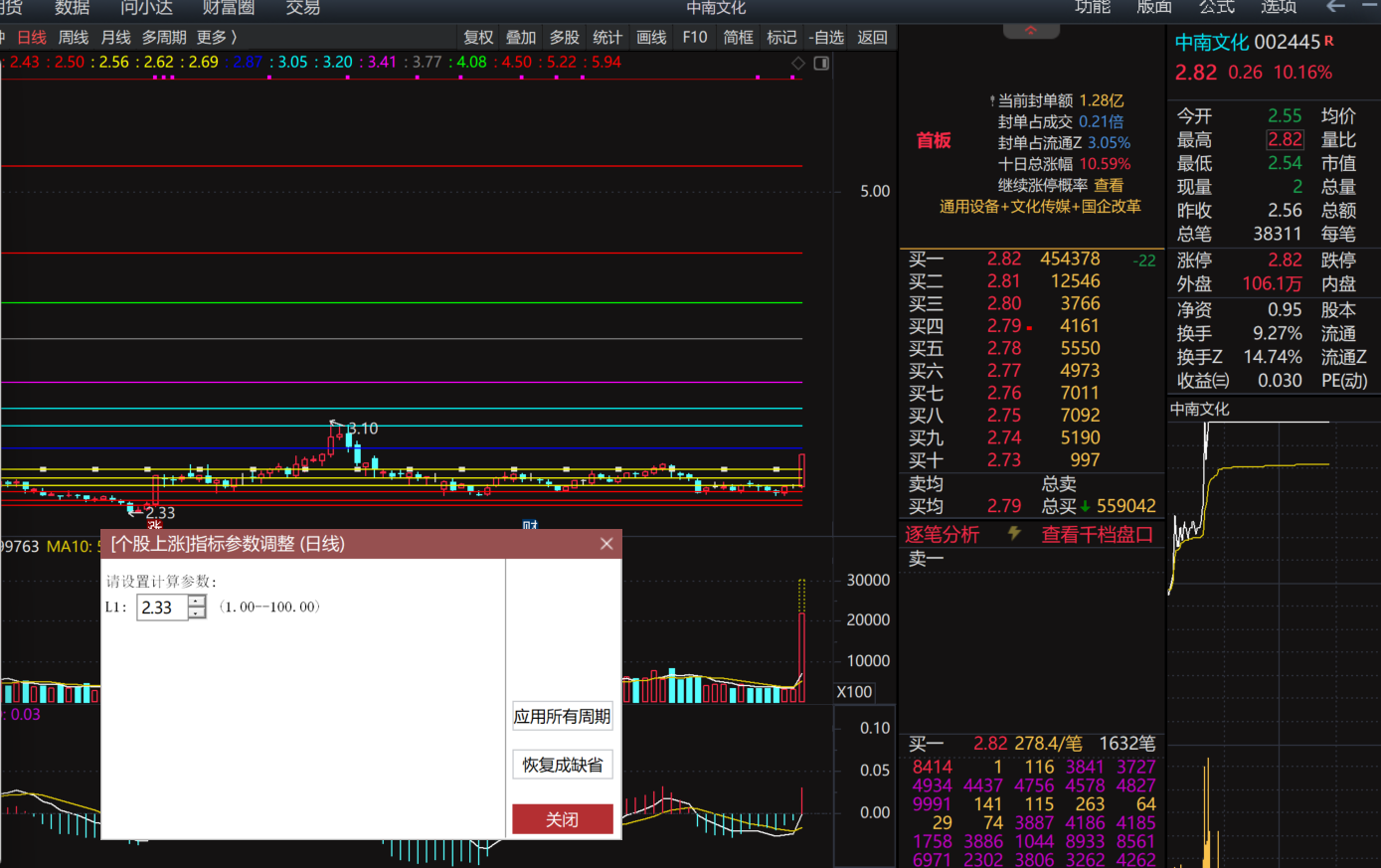Viewport: 1381px width, 868px height.
Task: Click the lightning icon beside 逐笔分析
Action: (x=1014, y=534)
